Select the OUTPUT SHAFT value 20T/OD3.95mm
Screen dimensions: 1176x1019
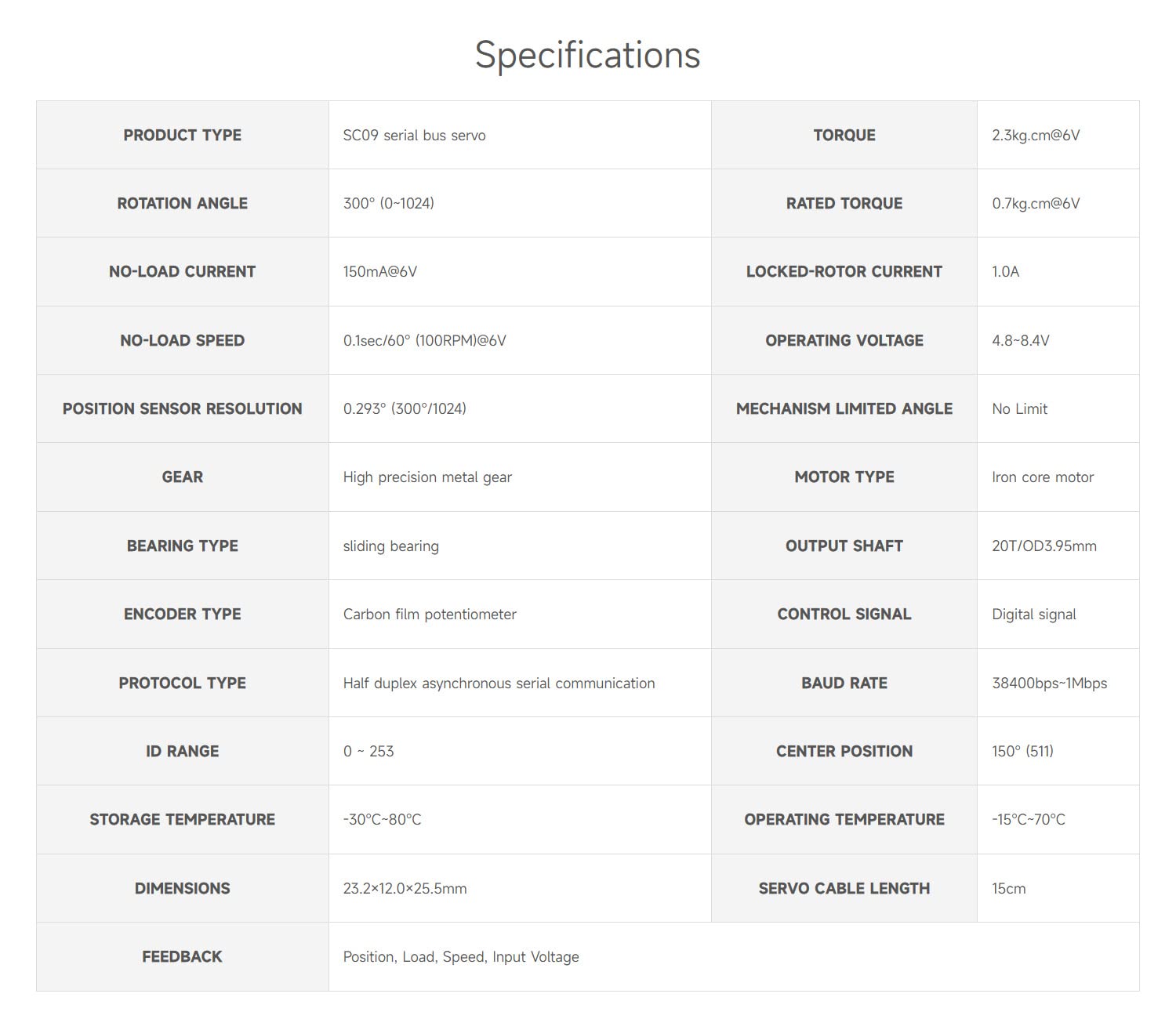[1044, 546]
